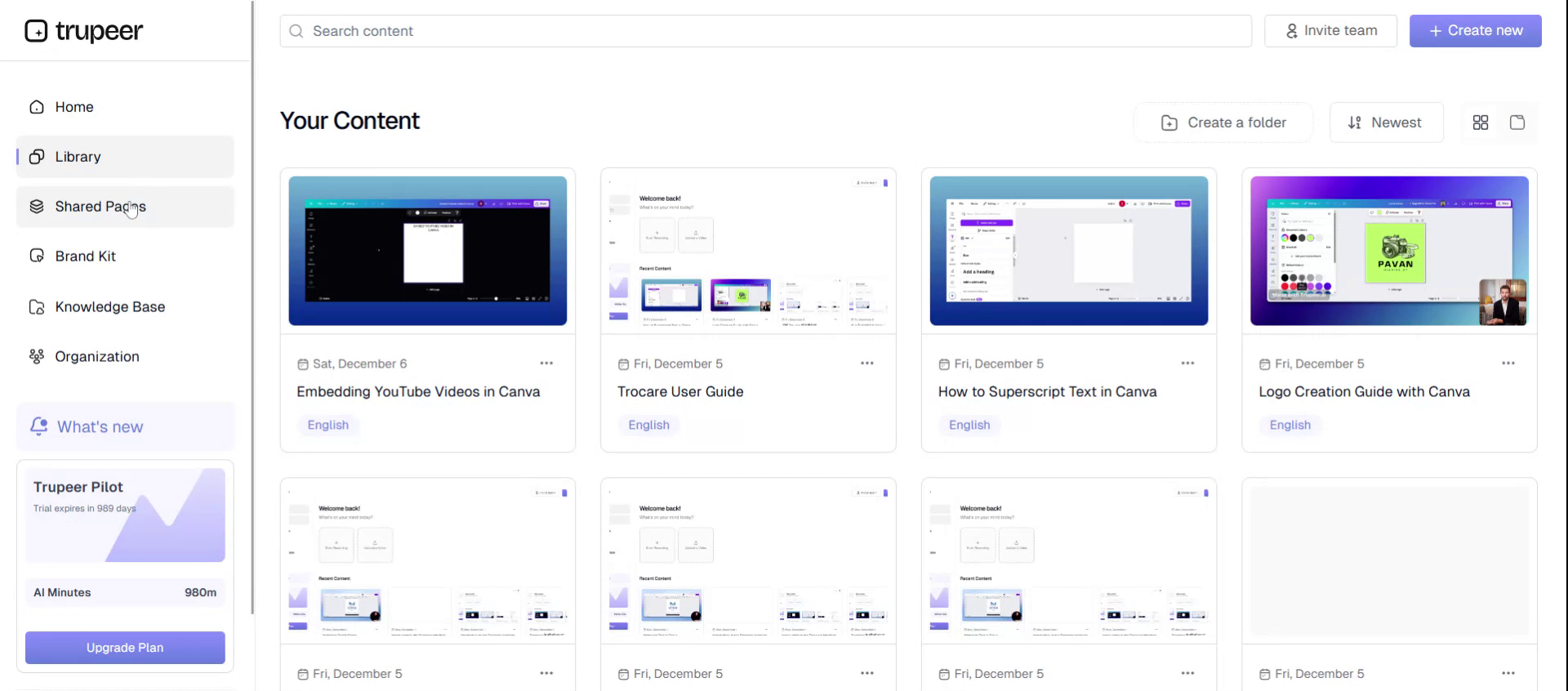Click the Library stacked-squares icon

click(x=37, y=157)
